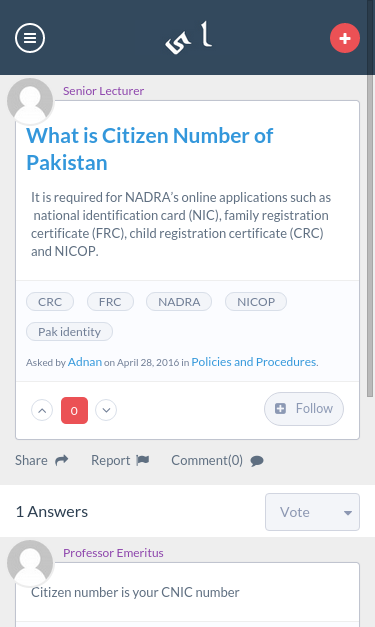The width and height of the screenshot is (375, 627).
Task: Downvote the question with down chevron
Action: [x=106, y=410]
